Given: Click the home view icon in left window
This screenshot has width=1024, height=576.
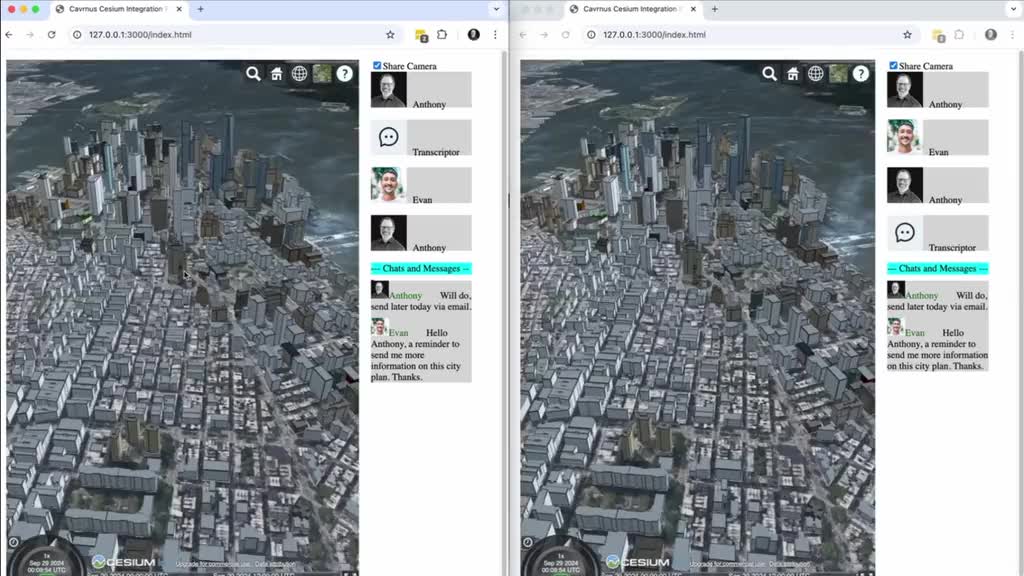Looking at the screenshot, I should [x=277, y=74].
